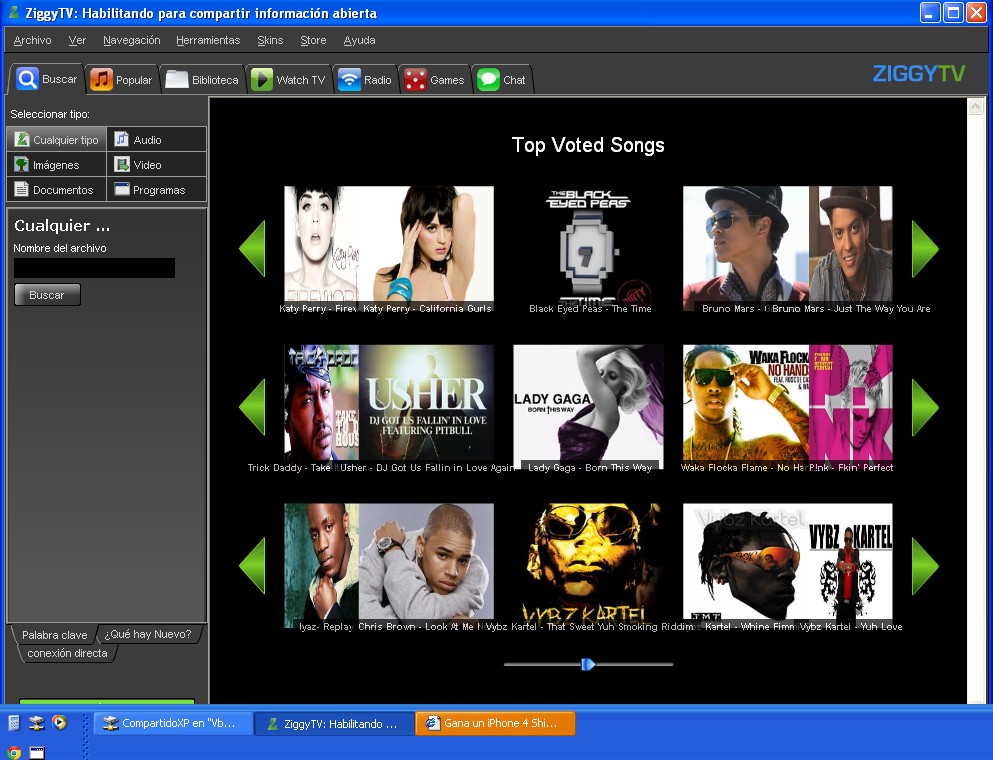Click the ZiggyTV logo at top right
Image resolution: width=993 pixels, height=760 pixels.
click(919, 73)
